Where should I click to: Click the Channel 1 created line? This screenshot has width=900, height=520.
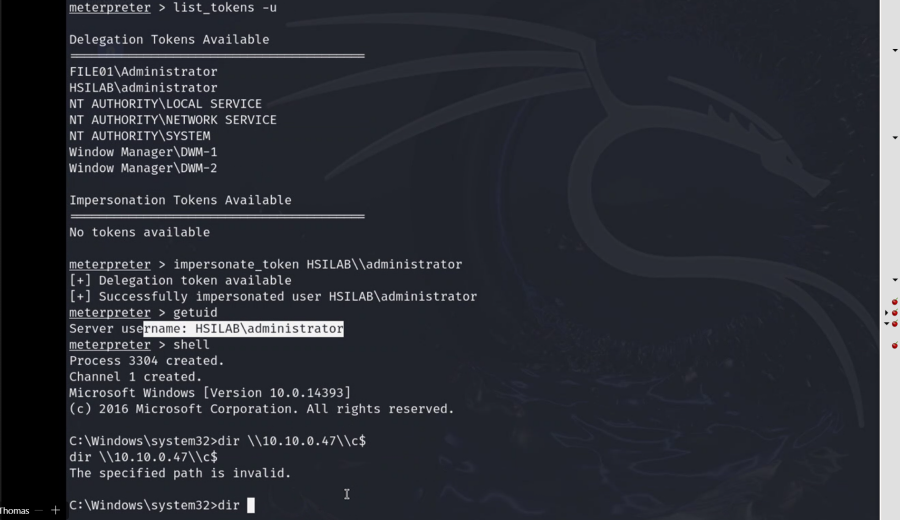135,377
